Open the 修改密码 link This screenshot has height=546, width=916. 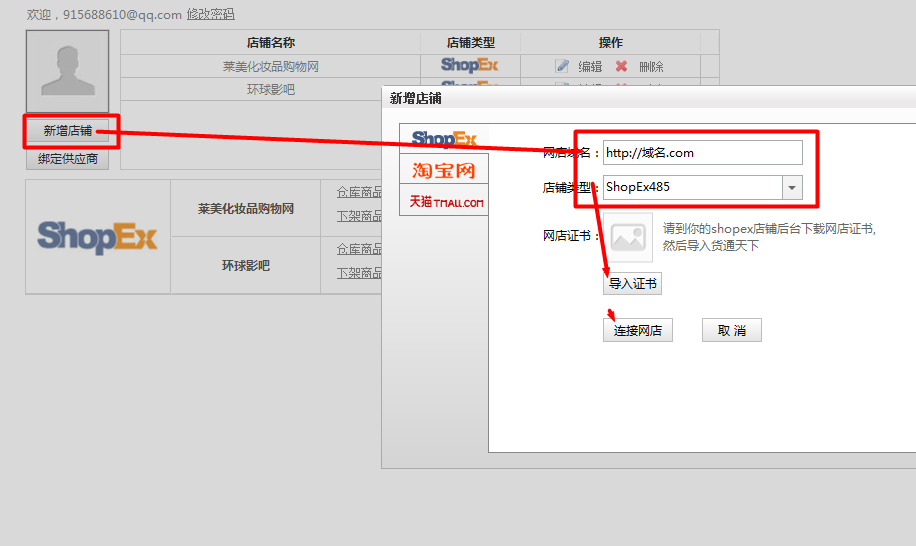tap(210, 15)
